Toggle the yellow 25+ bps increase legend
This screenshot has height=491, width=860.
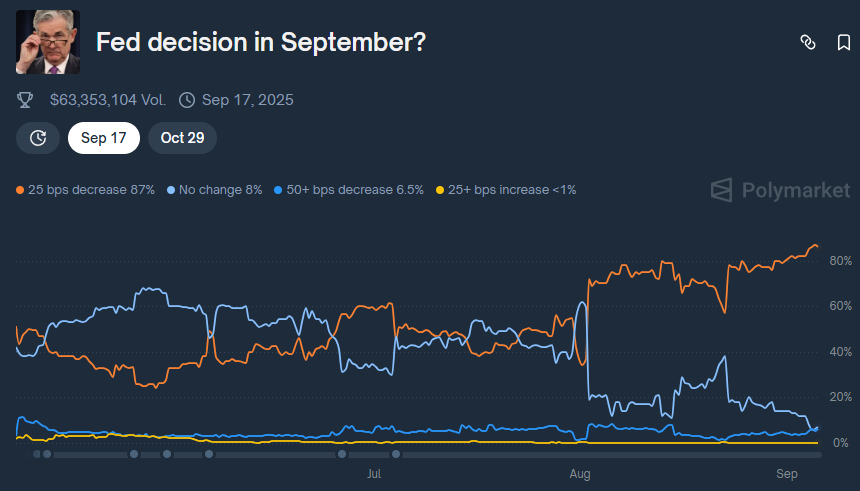506,190
